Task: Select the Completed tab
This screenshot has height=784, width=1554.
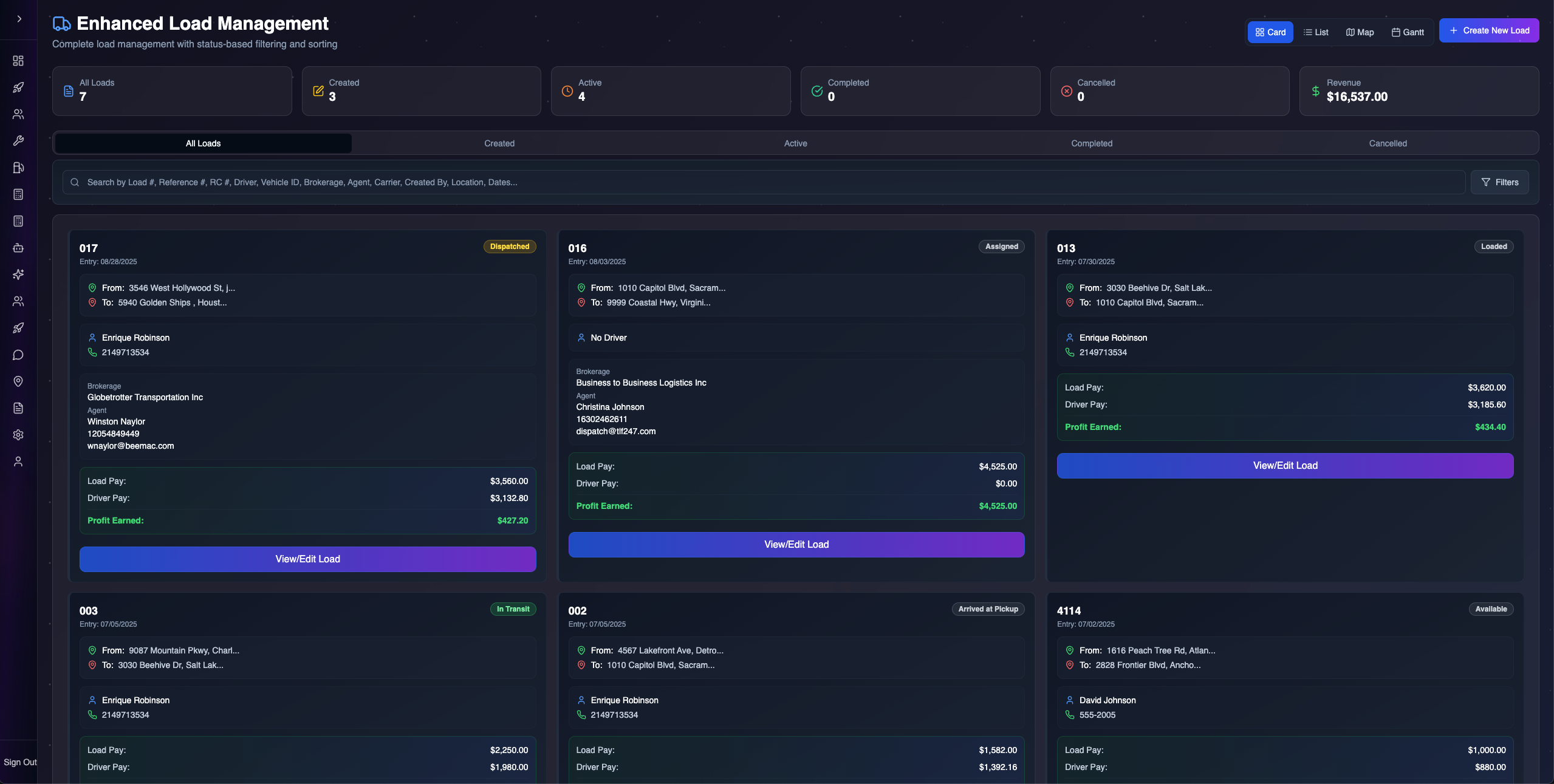Action: [1091, 143]
